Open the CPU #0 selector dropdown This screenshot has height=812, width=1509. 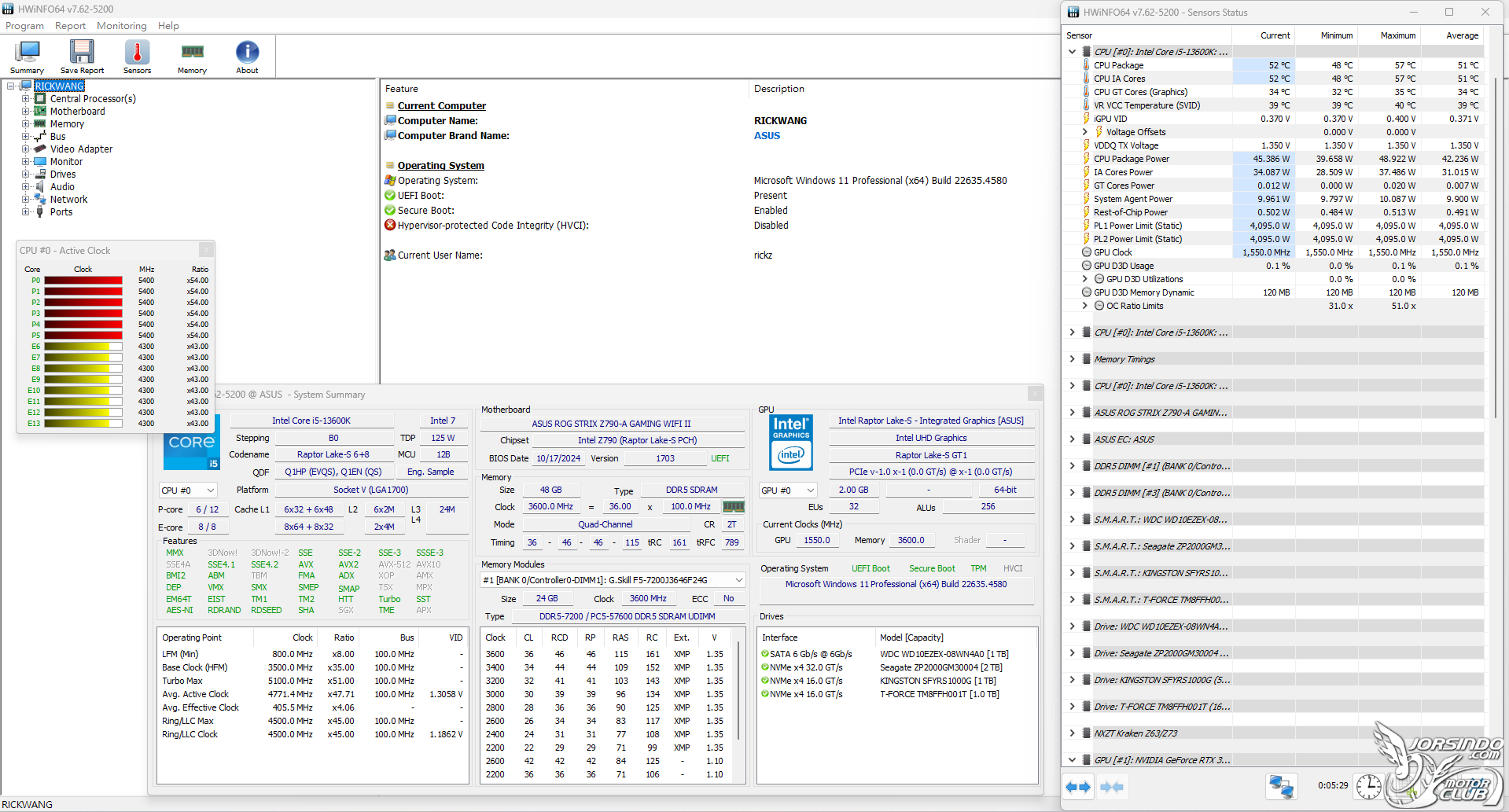tap(188, 491)
